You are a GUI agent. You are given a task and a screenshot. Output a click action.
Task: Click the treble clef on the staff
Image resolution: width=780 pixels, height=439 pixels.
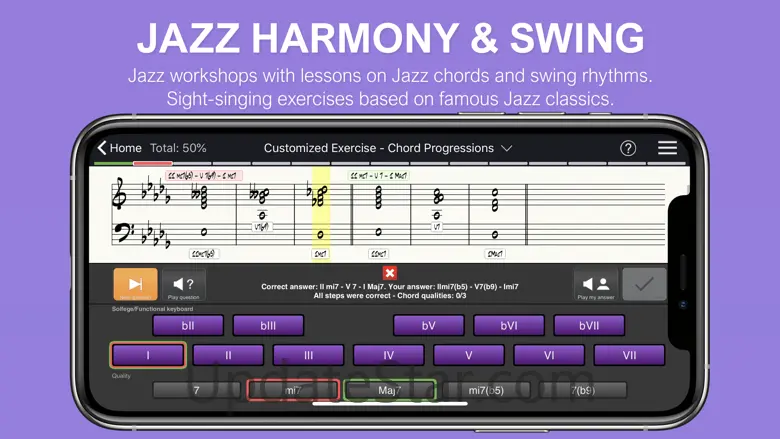point(119,194)
